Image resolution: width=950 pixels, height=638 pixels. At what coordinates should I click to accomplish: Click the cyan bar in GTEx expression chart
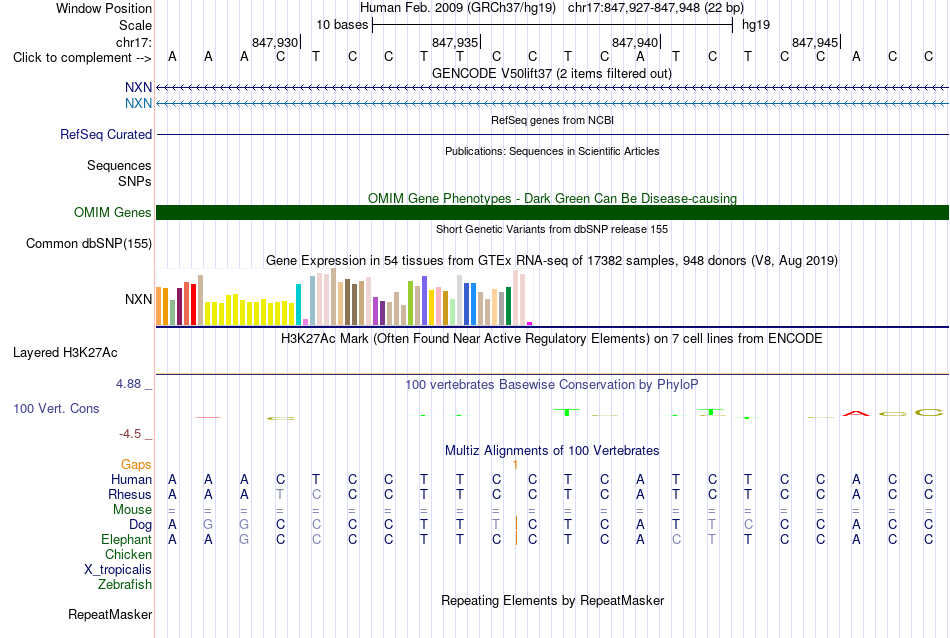[298, 305]
